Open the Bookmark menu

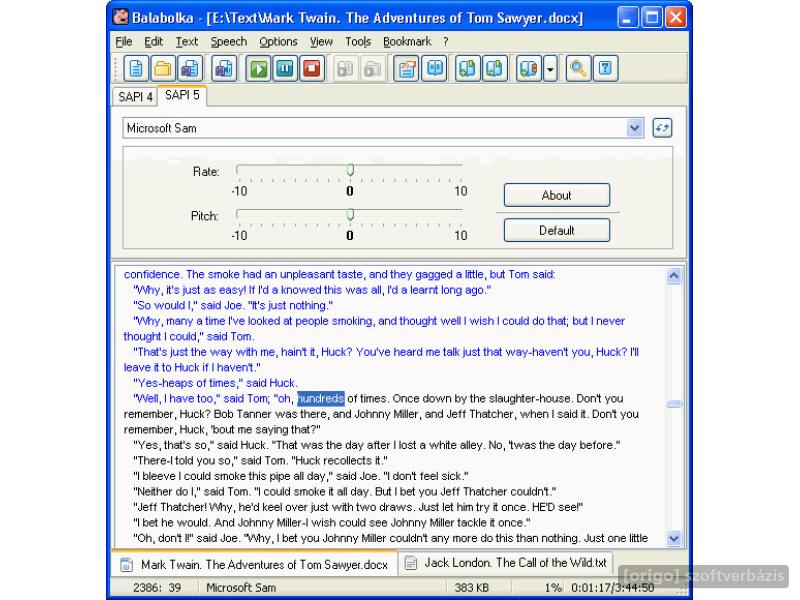click(x=407, y=42)
